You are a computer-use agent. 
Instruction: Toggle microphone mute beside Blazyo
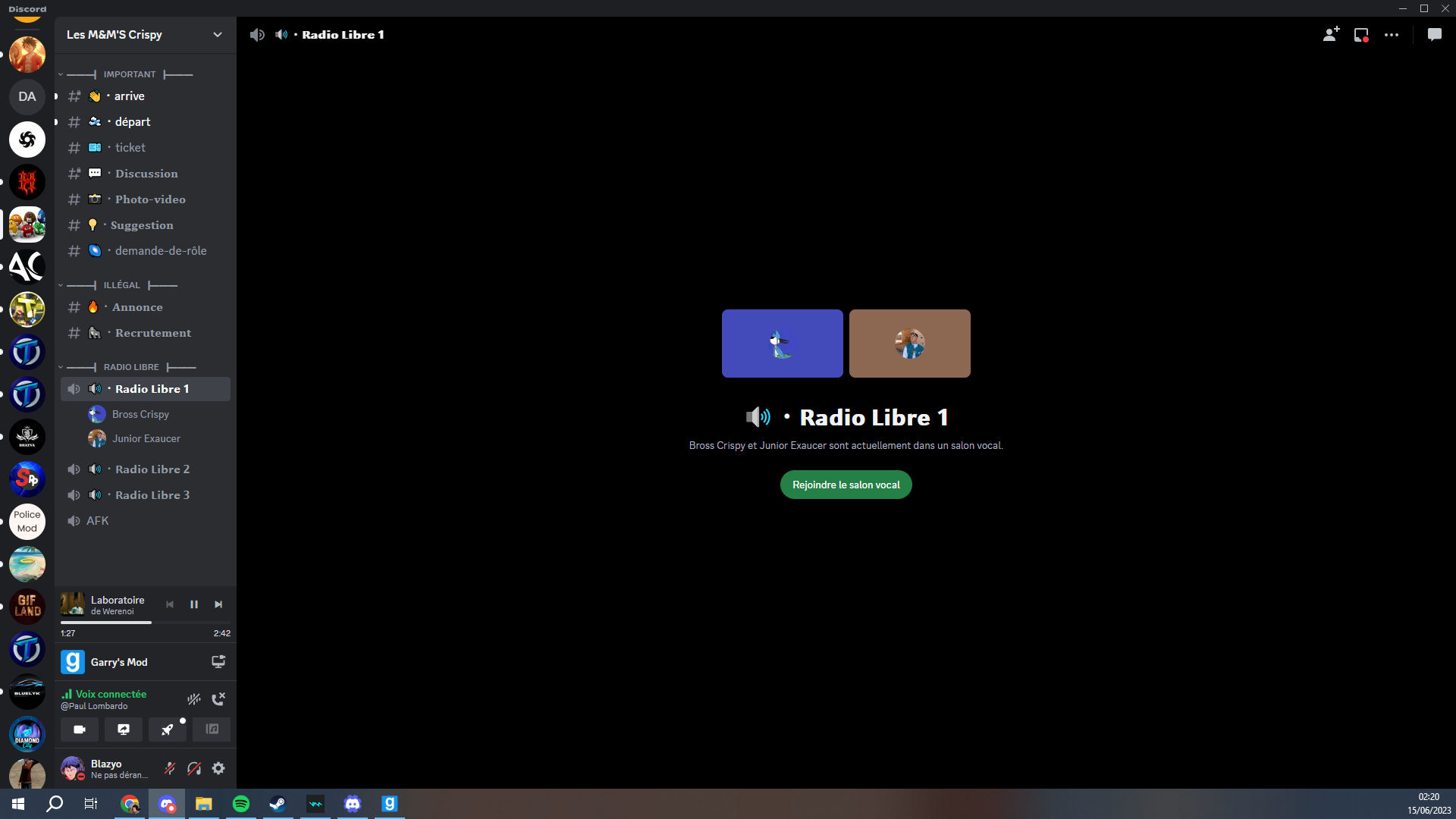170,768
